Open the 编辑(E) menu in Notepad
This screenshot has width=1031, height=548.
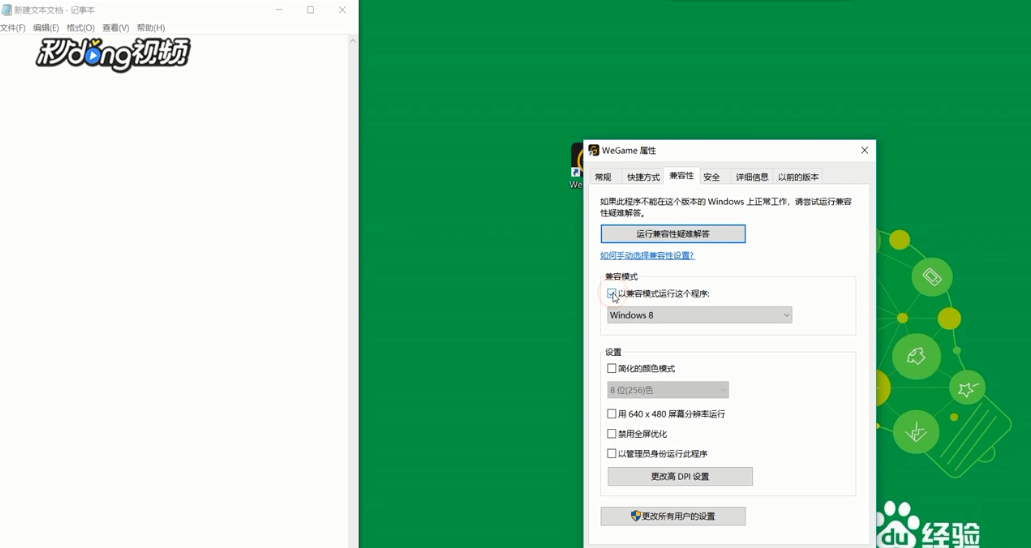click(x=46, y=28)
